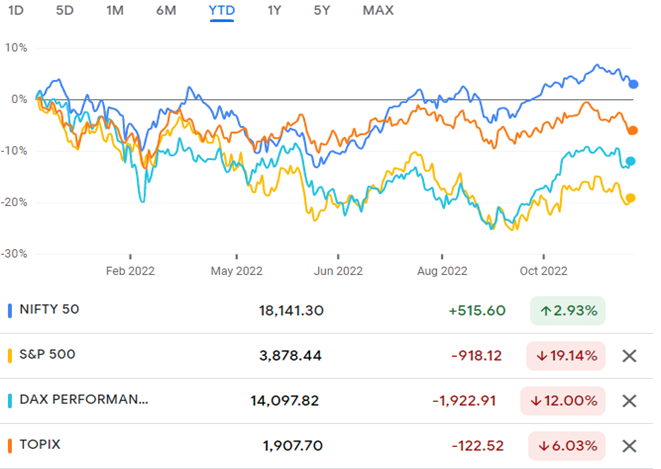The image size is (661, 469).
Task: Click the S&P 500 yellow color marker
Action: pos(10,356)
